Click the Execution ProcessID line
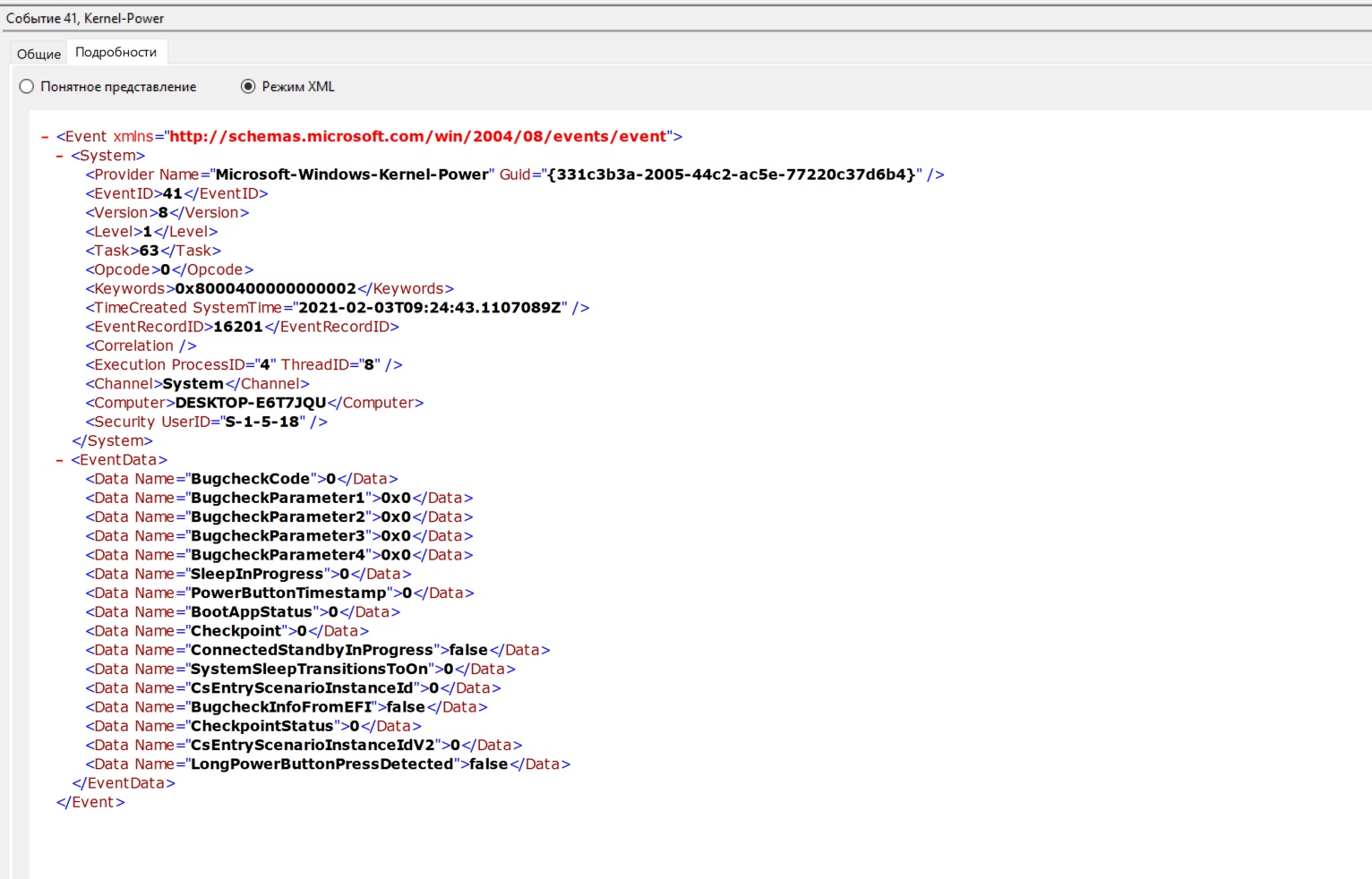The height and width of the screenshot is (879, 1372). point(244,364)
